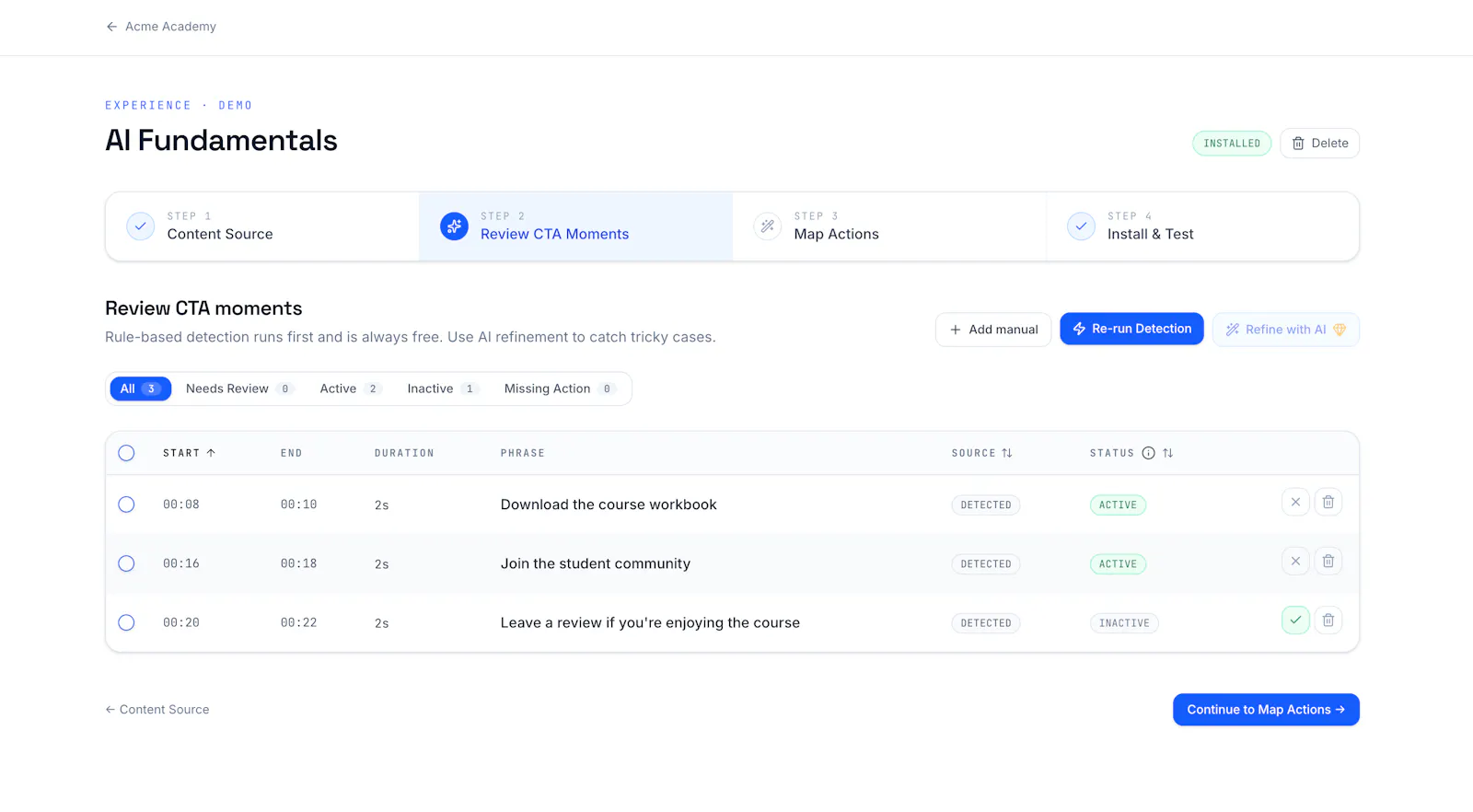Open Step 2 Review CTA Moments
1473x812 pixels.
575,226
